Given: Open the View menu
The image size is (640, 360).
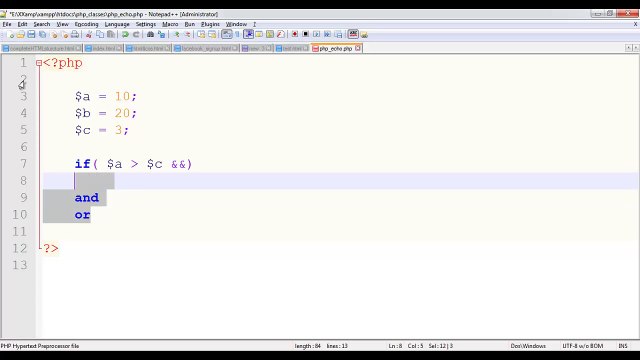Looking at the screenshot, I should click(x=62, y=24).
